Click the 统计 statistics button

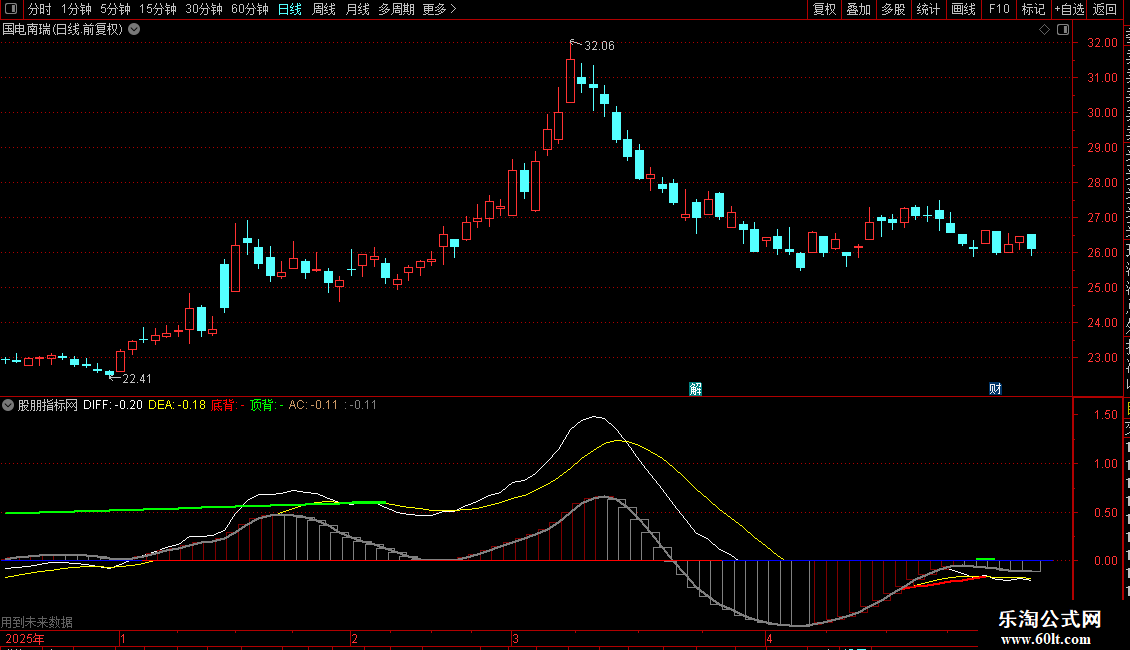927,9
